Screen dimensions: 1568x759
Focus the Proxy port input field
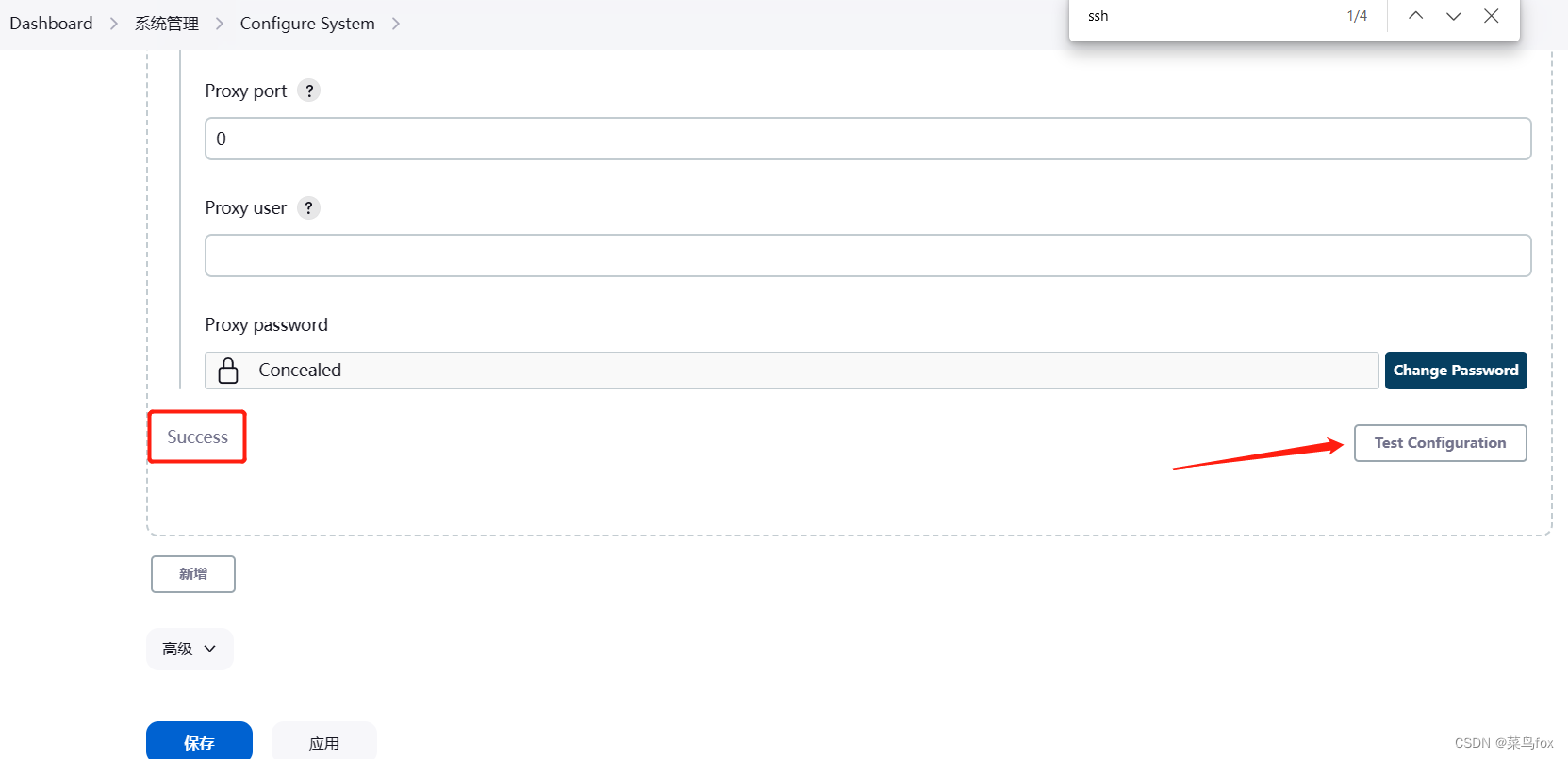pyautogui.click(x=867, y=139)
